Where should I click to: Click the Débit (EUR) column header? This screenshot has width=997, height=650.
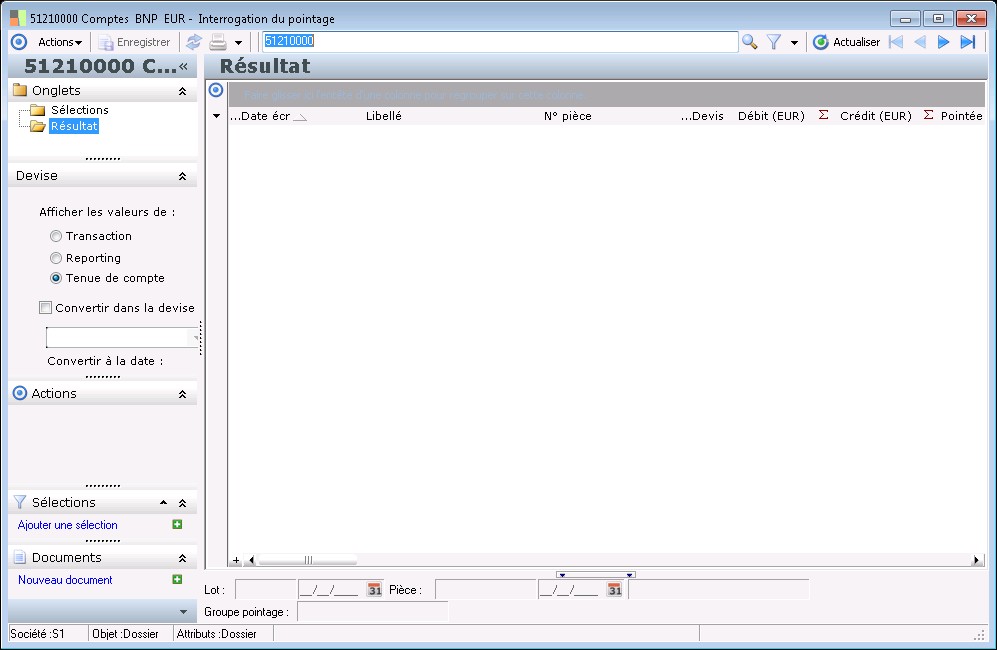pos(771,116)
